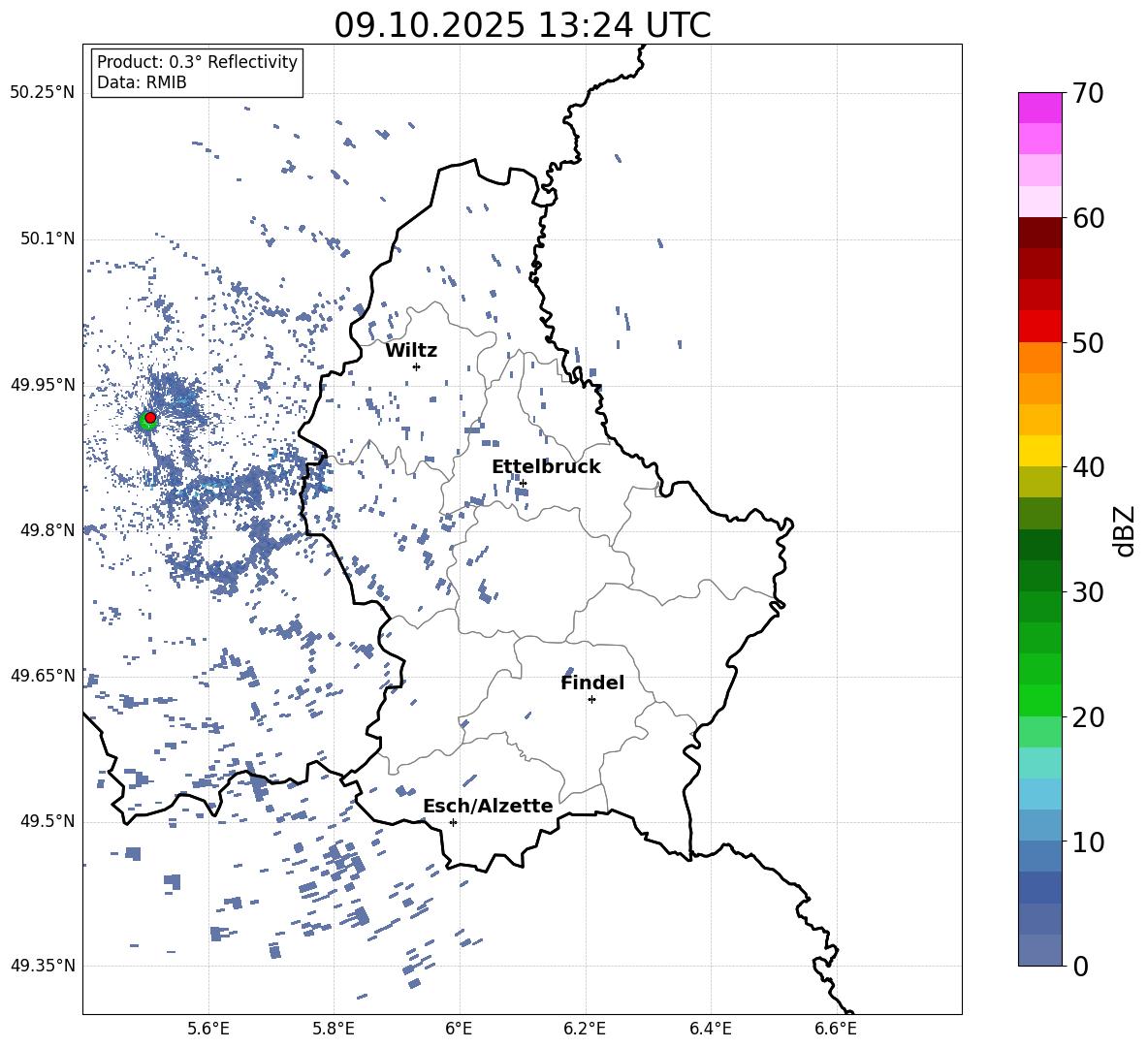Click the magenta 70 dBZ colorbar segment
This screenshot has width=1148, height=1048.
[1039, 108]
